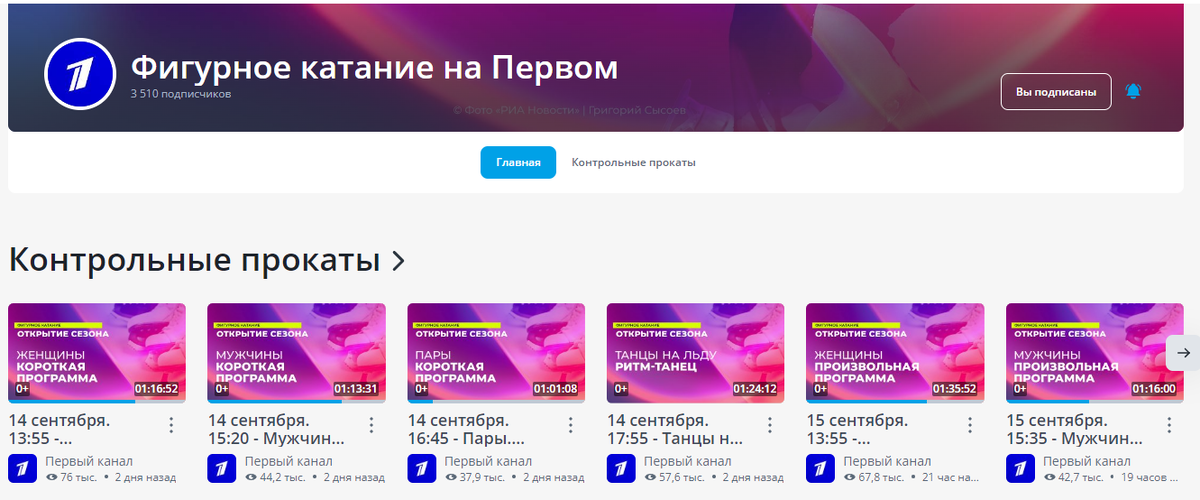Open the Контрольные прокаты tab
The height and width of the screenshot is (500, 1200).
(633, 162)
